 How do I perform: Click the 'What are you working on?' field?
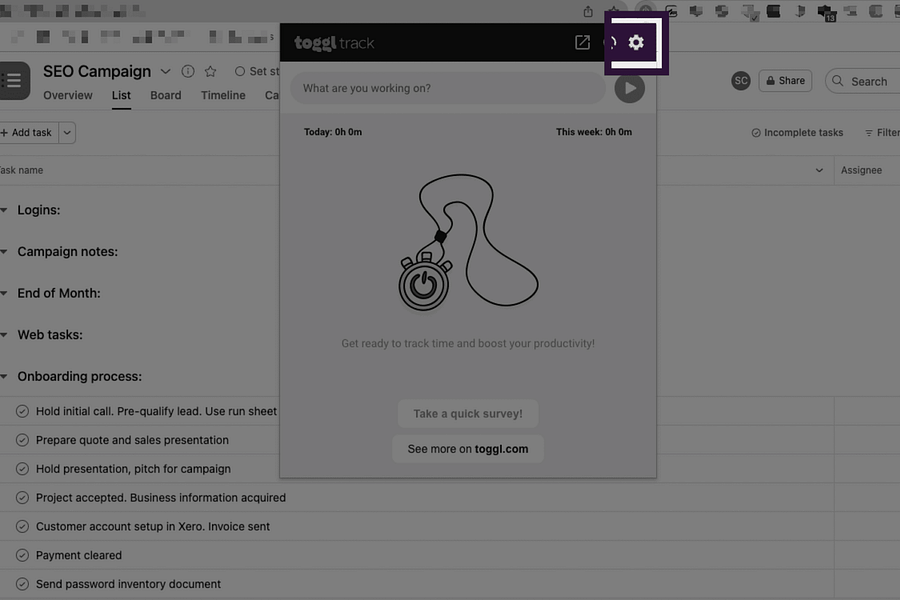447,89
